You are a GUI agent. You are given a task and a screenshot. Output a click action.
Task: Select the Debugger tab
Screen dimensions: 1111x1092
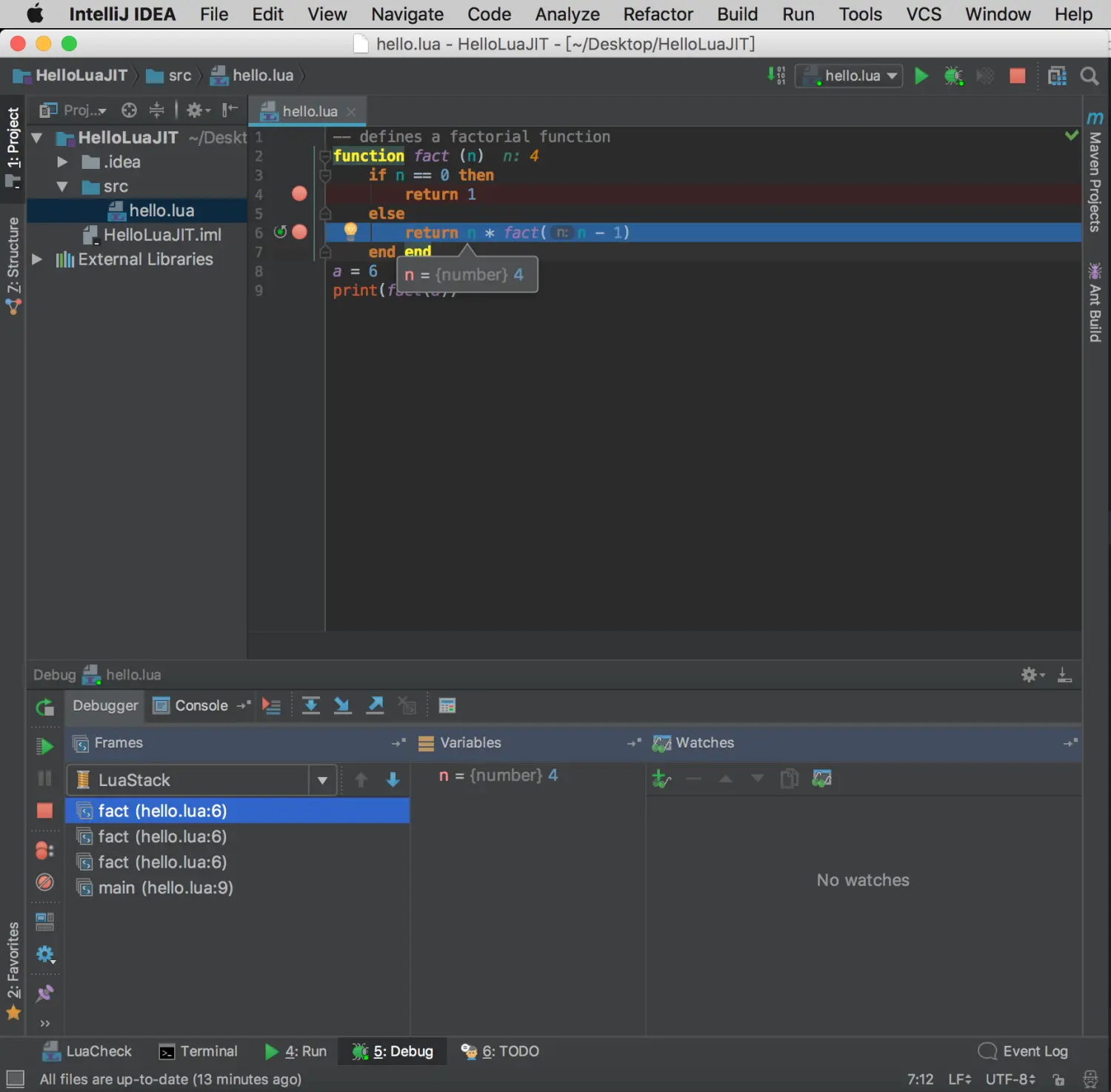pyautogui.click(x=105, y=705)
